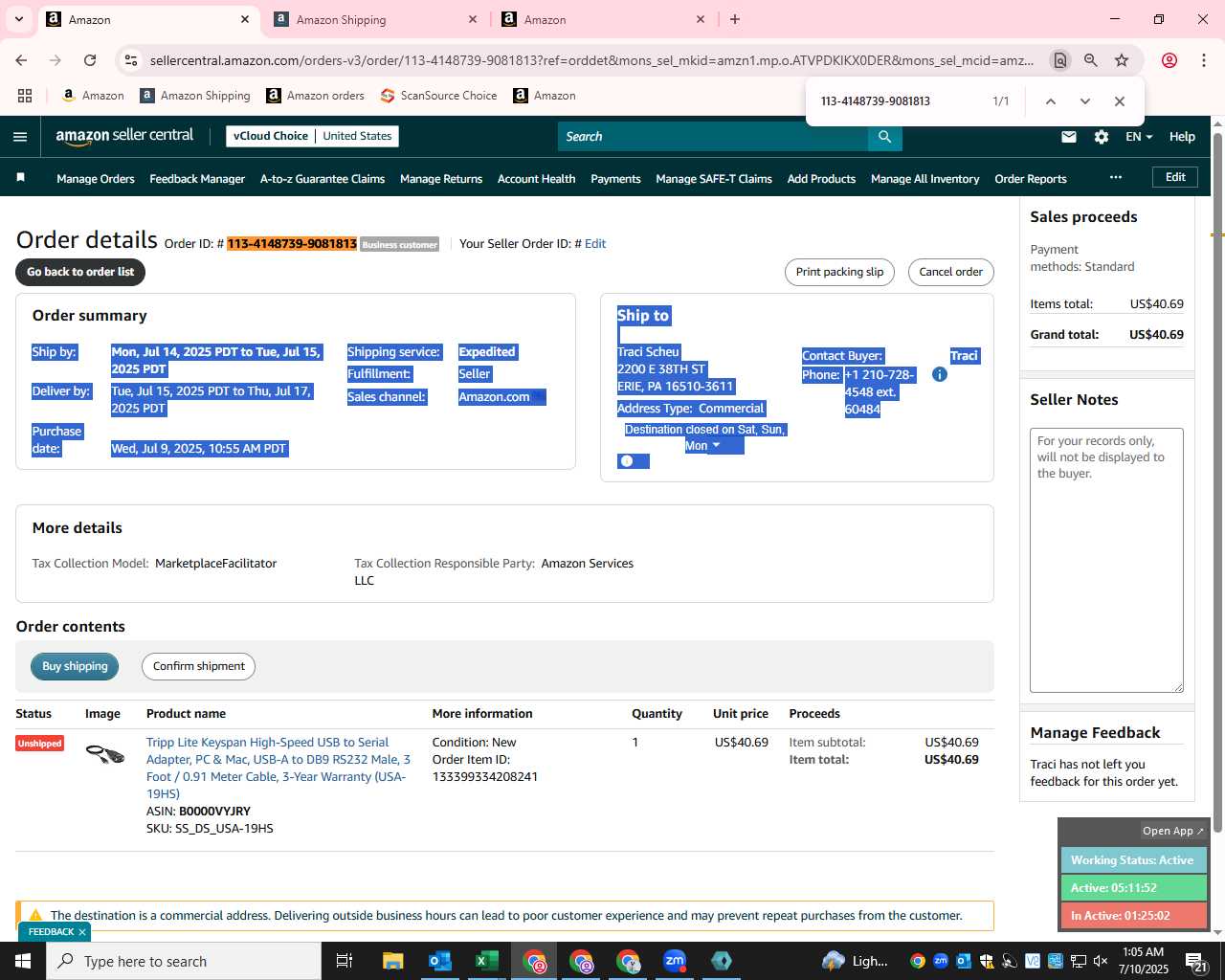Click inside the Seller Notes text area
The width and height of the screenshot is (1225, 980).
(x=1106, y=560)
